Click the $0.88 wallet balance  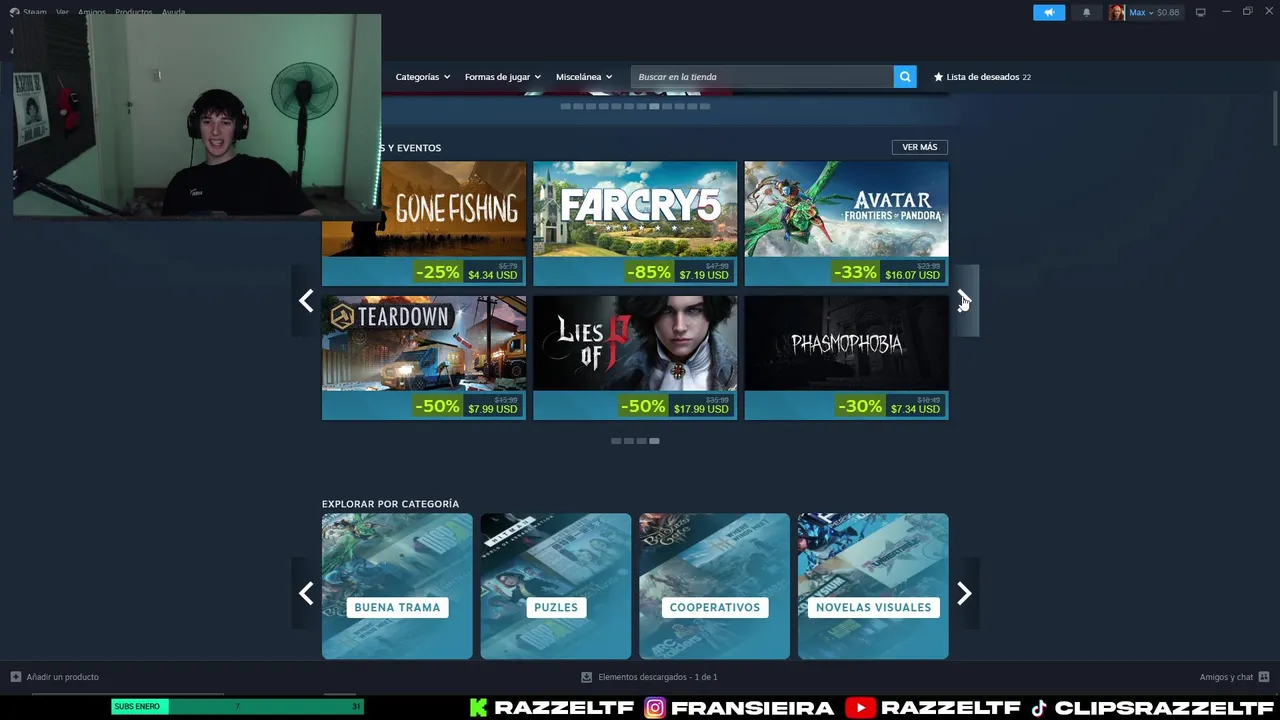click(x=1168, y=12)
